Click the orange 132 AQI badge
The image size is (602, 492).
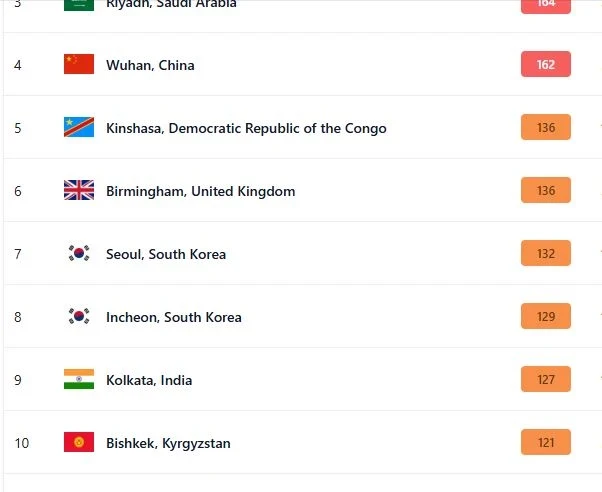(x=545, y=254)
